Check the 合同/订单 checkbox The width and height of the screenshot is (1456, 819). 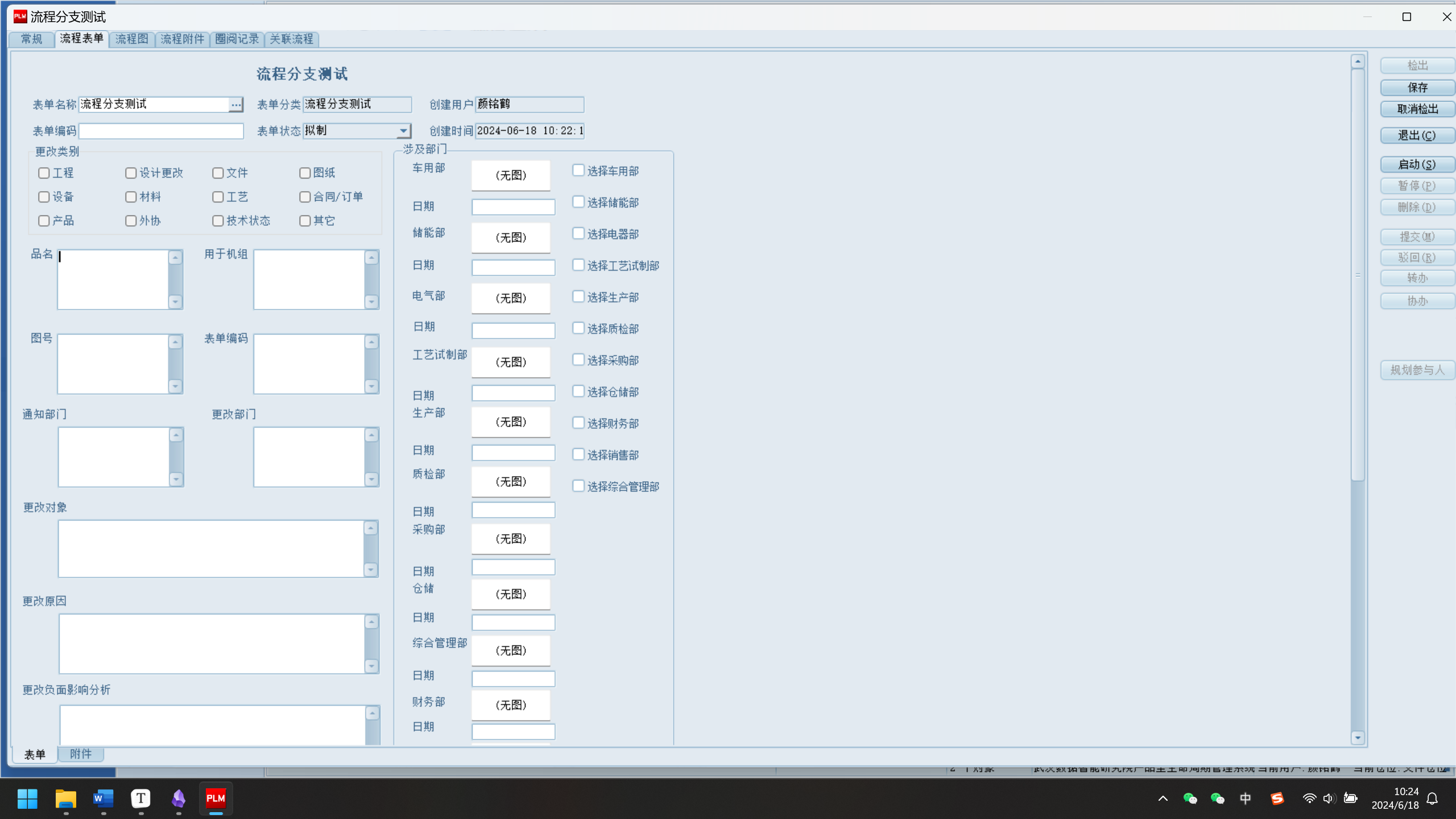coord(305,197)
